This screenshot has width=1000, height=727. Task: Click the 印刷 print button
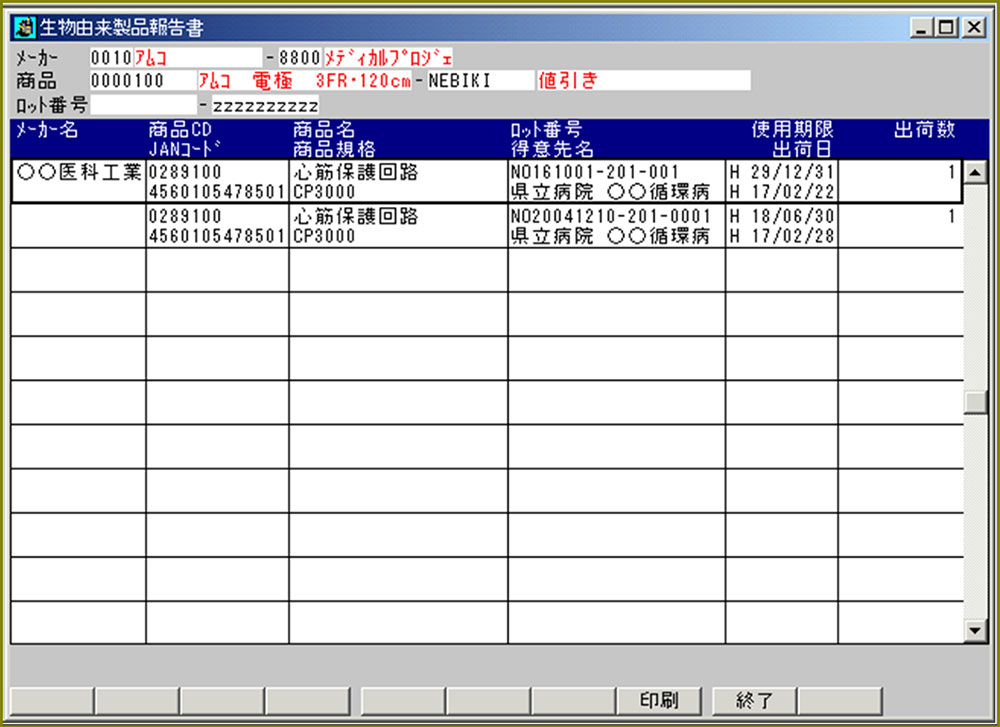click(x=659, y=700)
